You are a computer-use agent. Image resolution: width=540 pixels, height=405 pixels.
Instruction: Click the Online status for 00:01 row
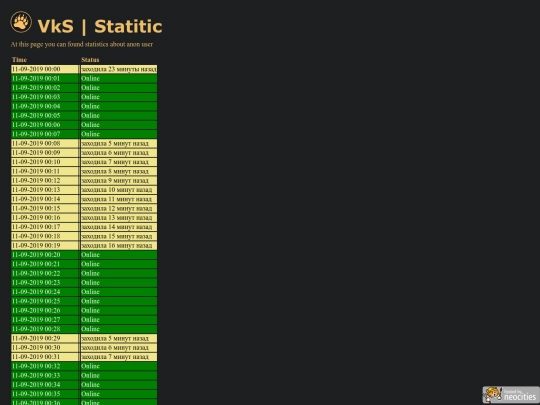pos(119,78)
